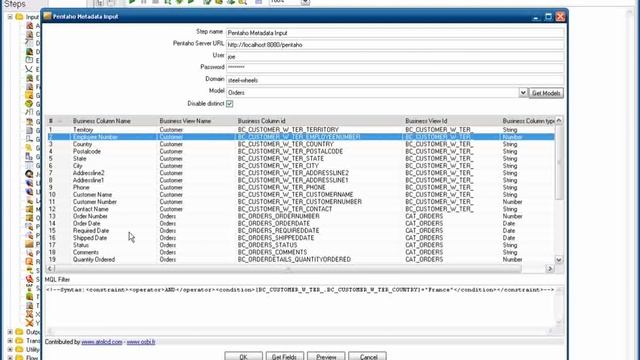
Task: Select the Quantity Ordered row
Action: point(301,259)
